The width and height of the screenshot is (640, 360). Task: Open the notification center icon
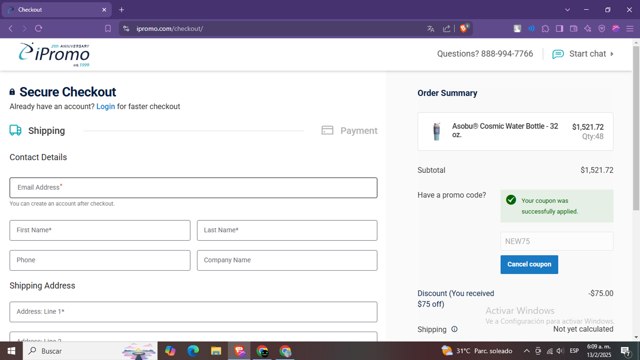(625, 351)
